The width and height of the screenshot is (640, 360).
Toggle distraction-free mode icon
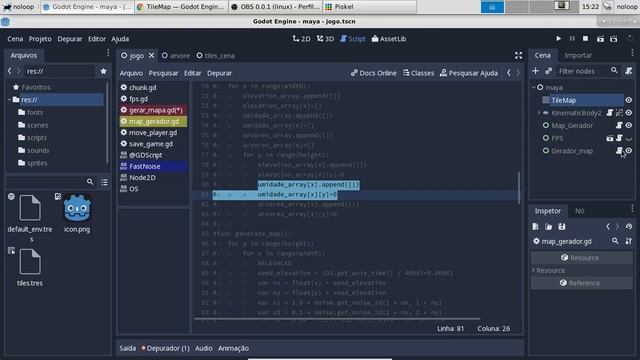coord(518,56)
